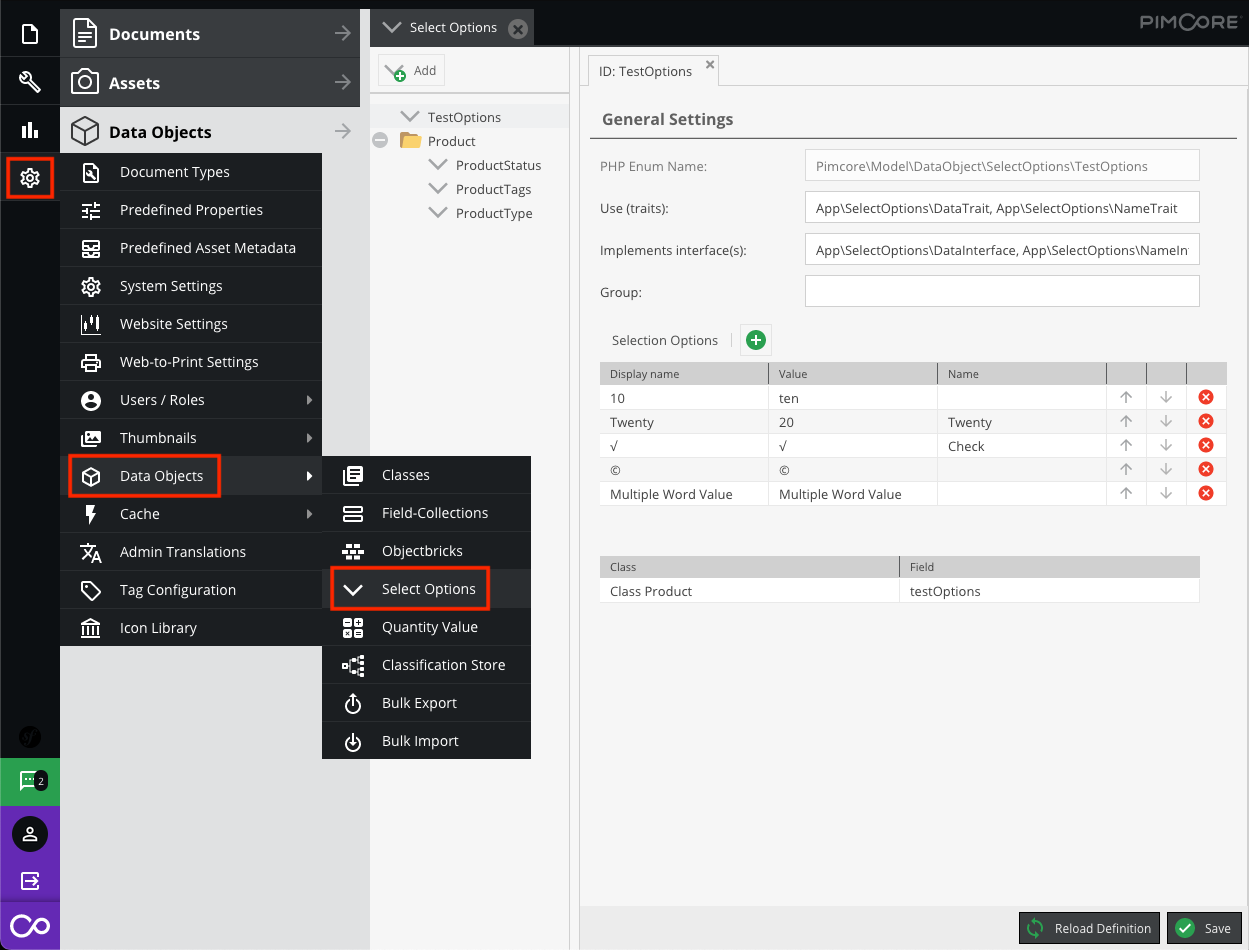Expand Users / Roles submenu
1249x950 pixels.
(x=191, y=400)
